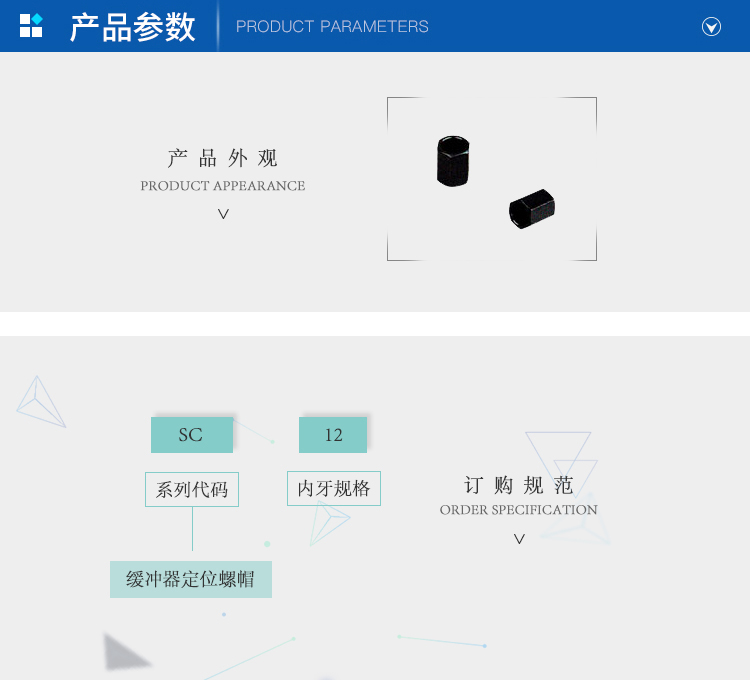Image resolution: width=750 pixels, height=690 pixels.
Task: Expand the chevron below PRODUCT APPEARANCE
Action: click(x=223, y=214)
